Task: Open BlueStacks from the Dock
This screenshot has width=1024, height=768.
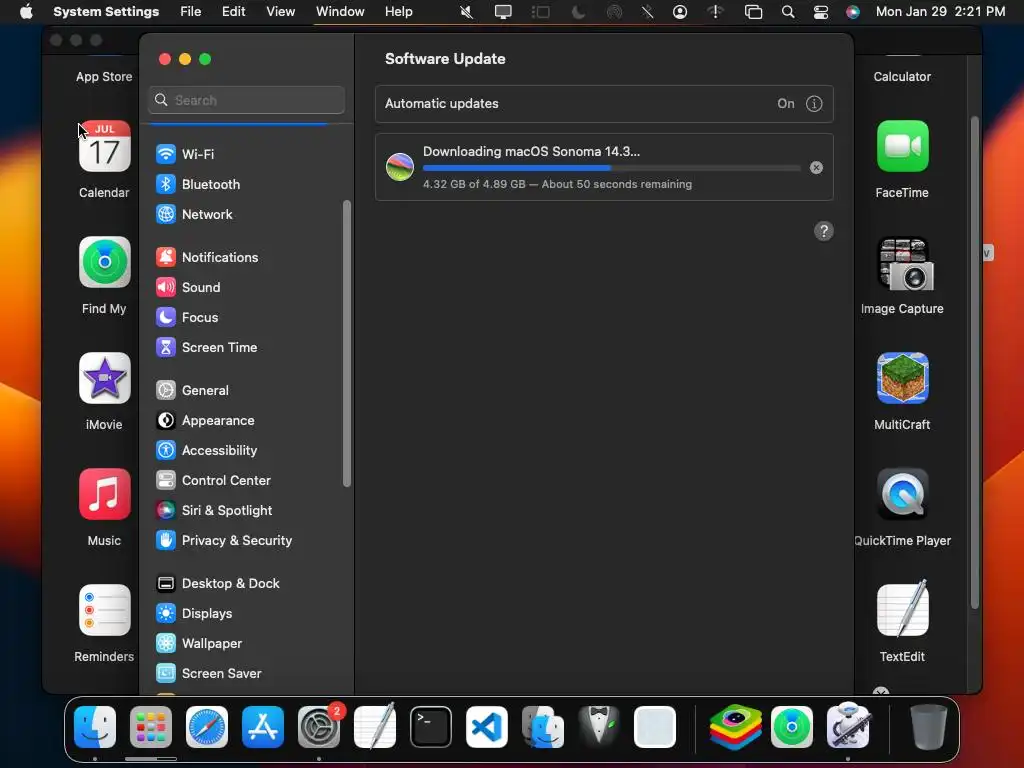Action: tap(736, 727)
